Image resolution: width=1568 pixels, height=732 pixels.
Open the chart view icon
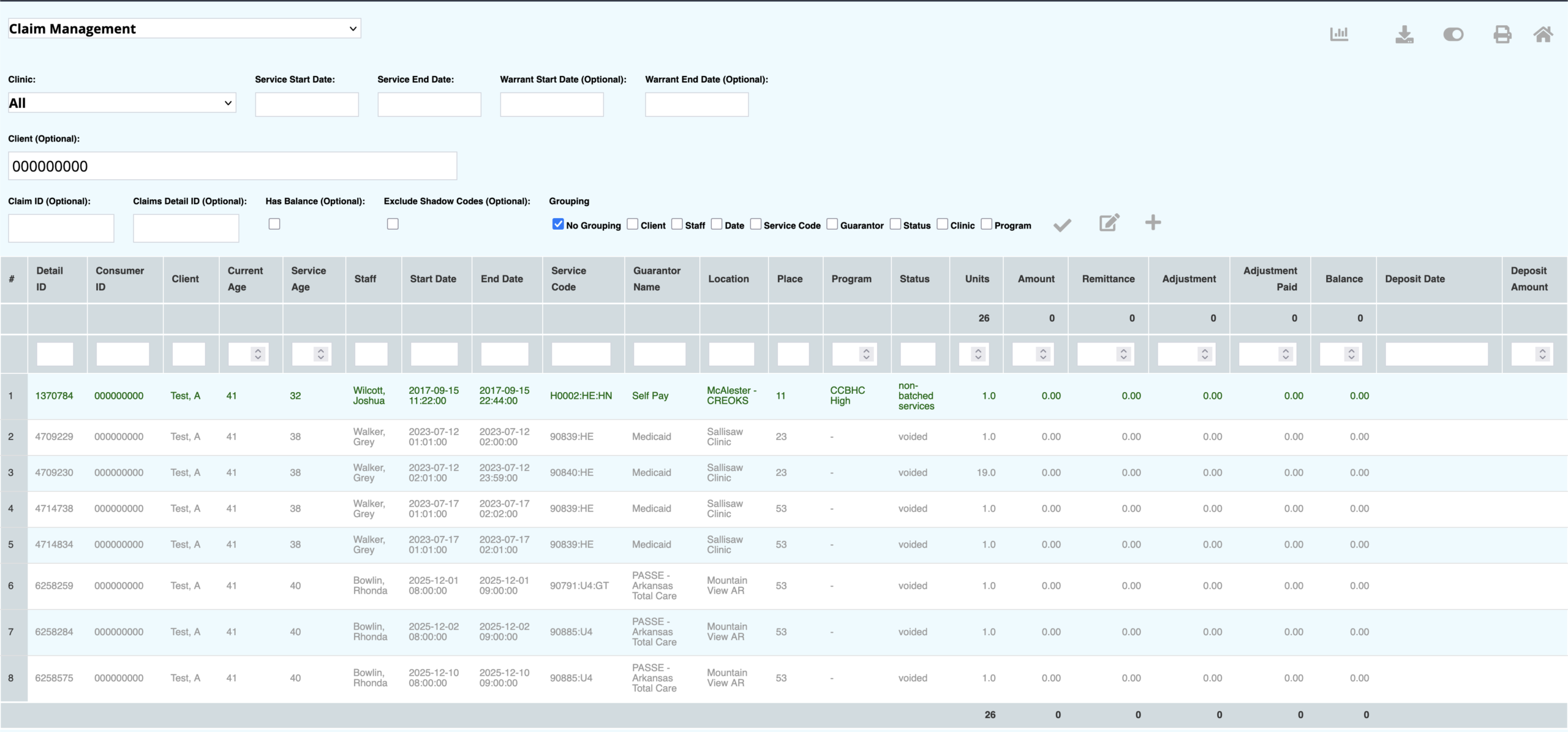pyautogui.click(x=1339, y=34)
